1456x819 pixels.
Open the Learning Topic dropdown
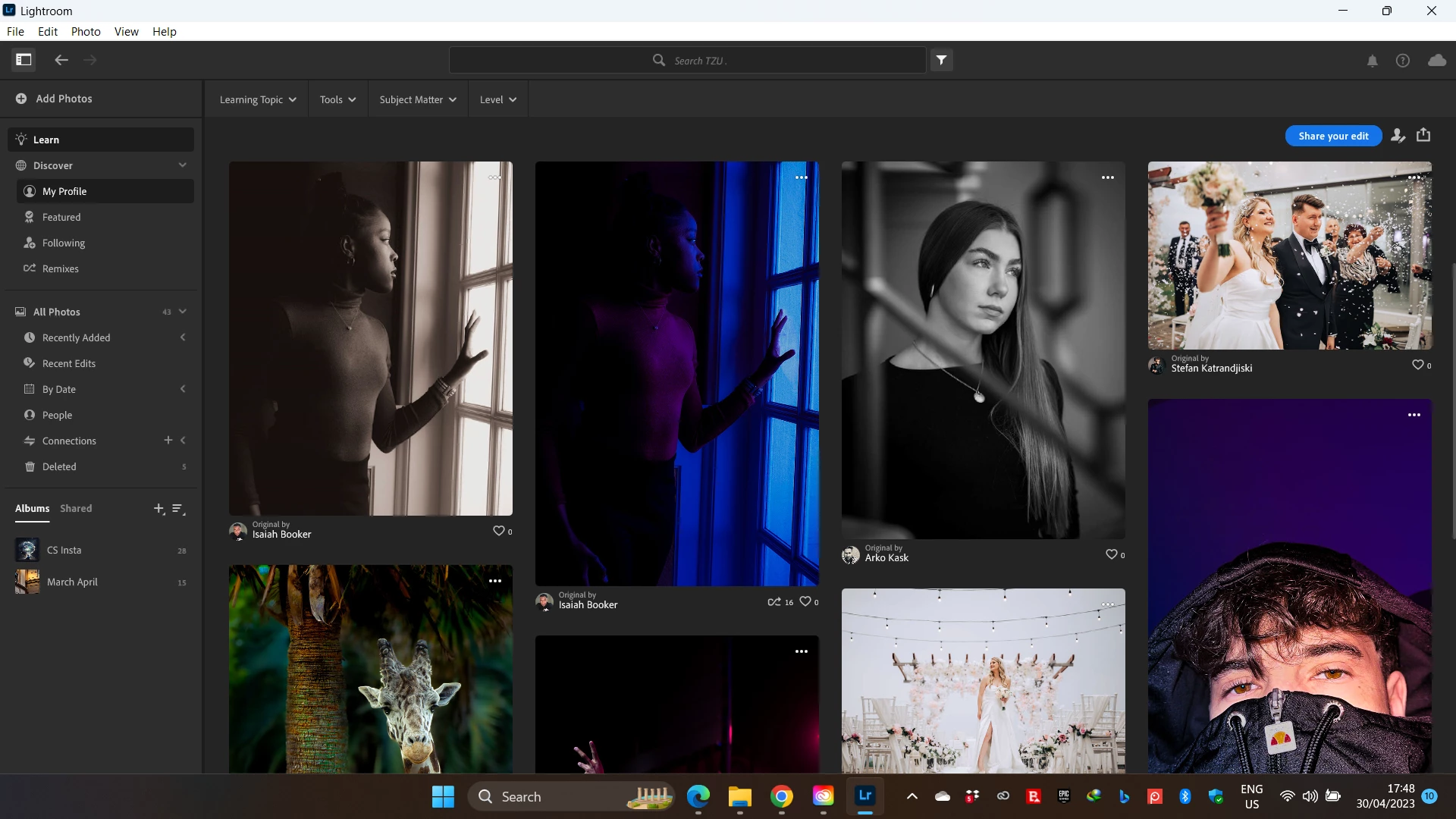point(257,99)
